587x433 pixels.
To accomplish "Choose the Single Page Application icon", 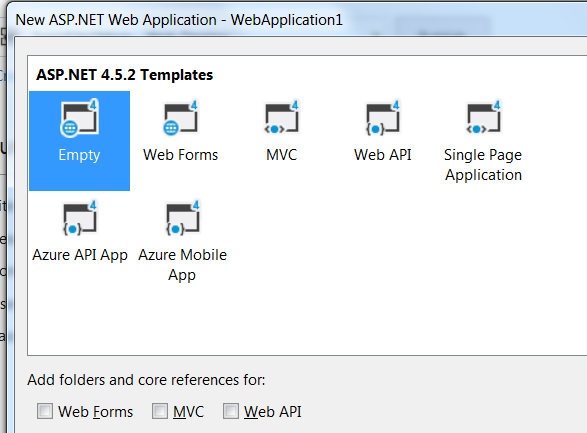I will pyautogui.click(x=483, y=118).
